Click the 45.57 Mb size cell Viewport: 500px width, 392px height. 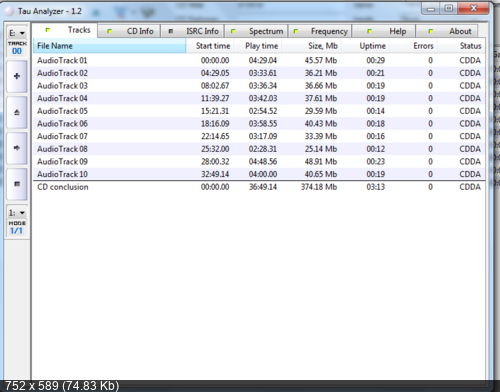tap(321, 60)
